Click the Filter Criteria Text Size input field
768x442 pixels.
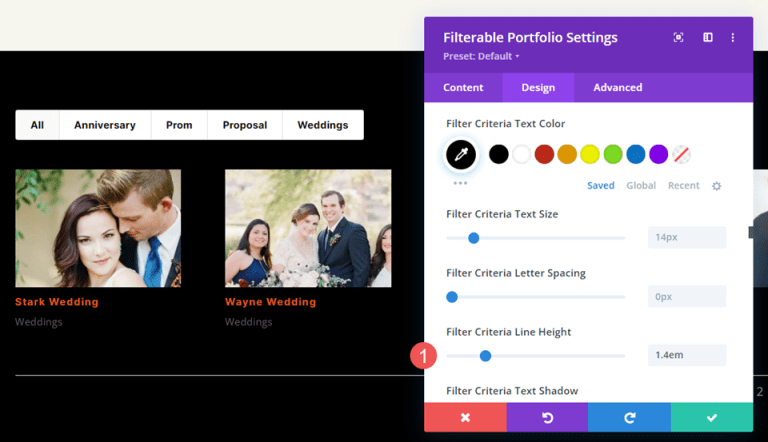click(x=686, y=238)
